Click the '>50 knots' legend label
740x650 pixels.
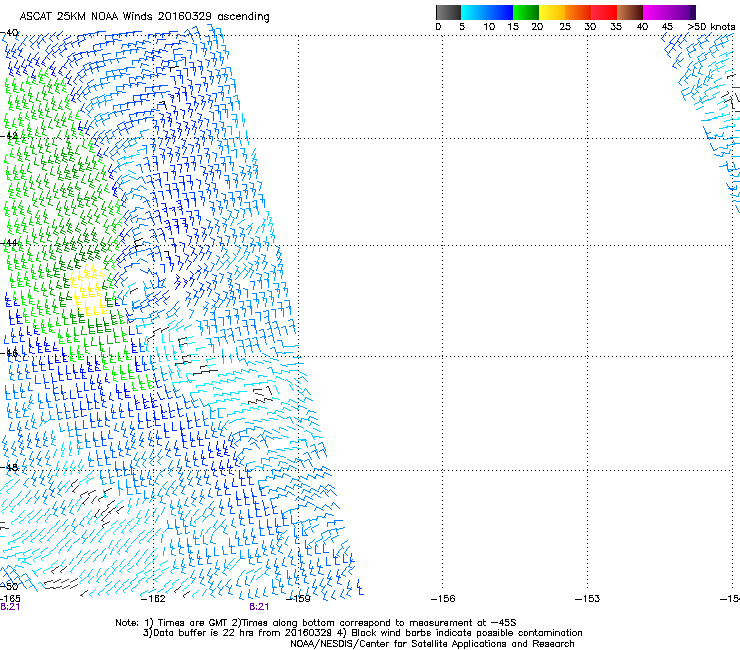click(x=712, y=27)
